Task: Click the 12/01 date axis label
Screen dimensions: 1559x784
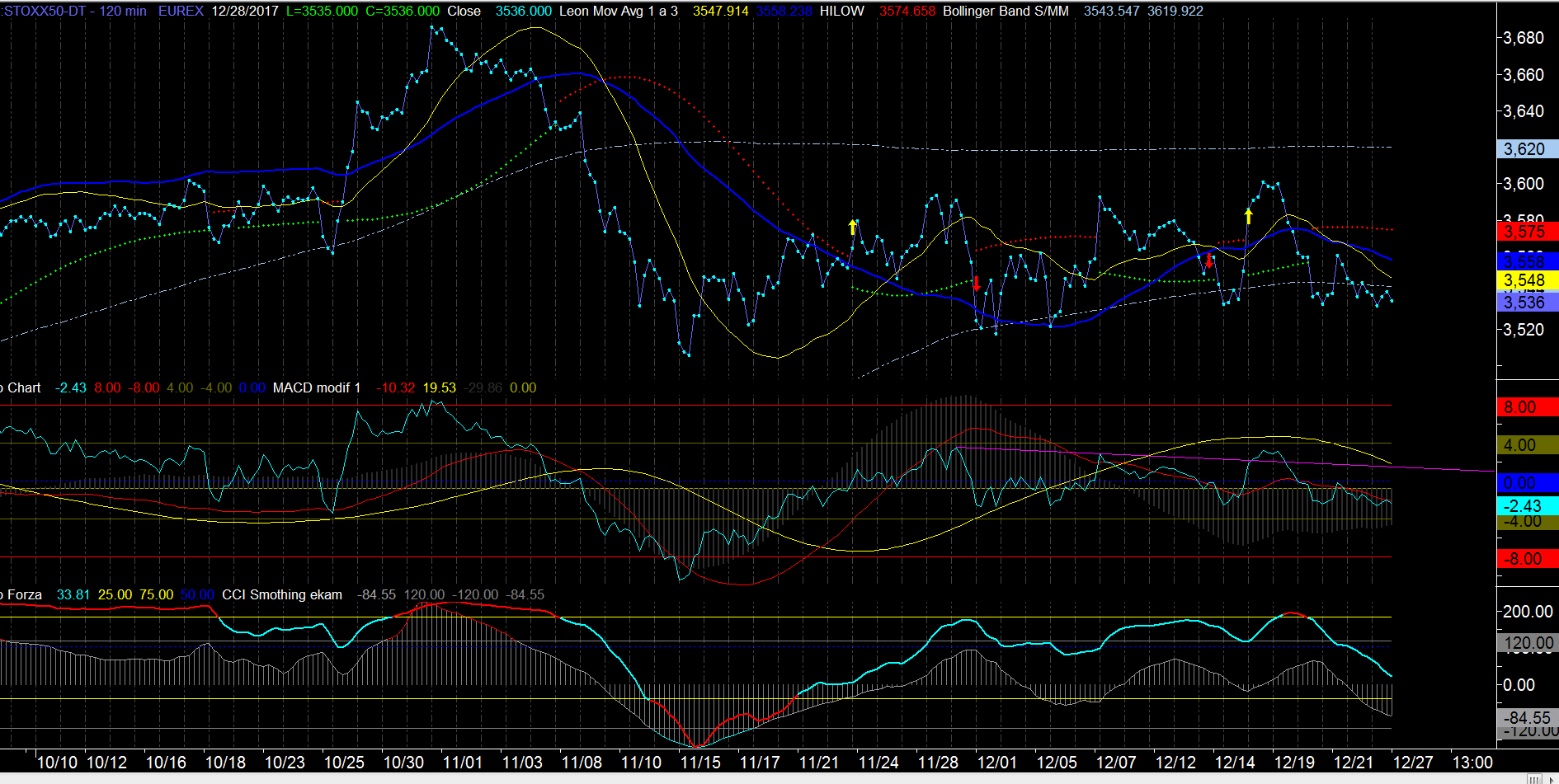Action: coord(997,763)
